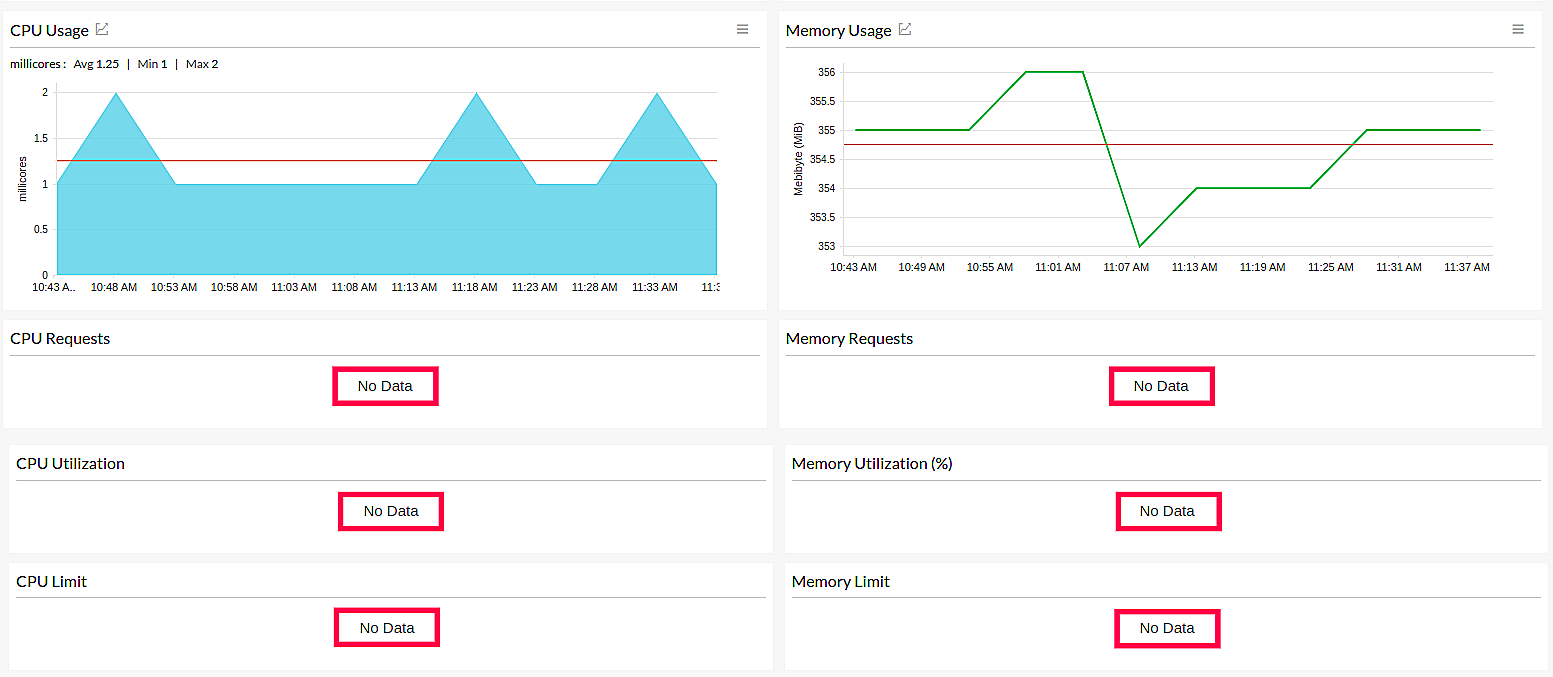Open the CPU Usage hamburger menu
This screenshot has width=1553, height=677.
pos(742,30)
